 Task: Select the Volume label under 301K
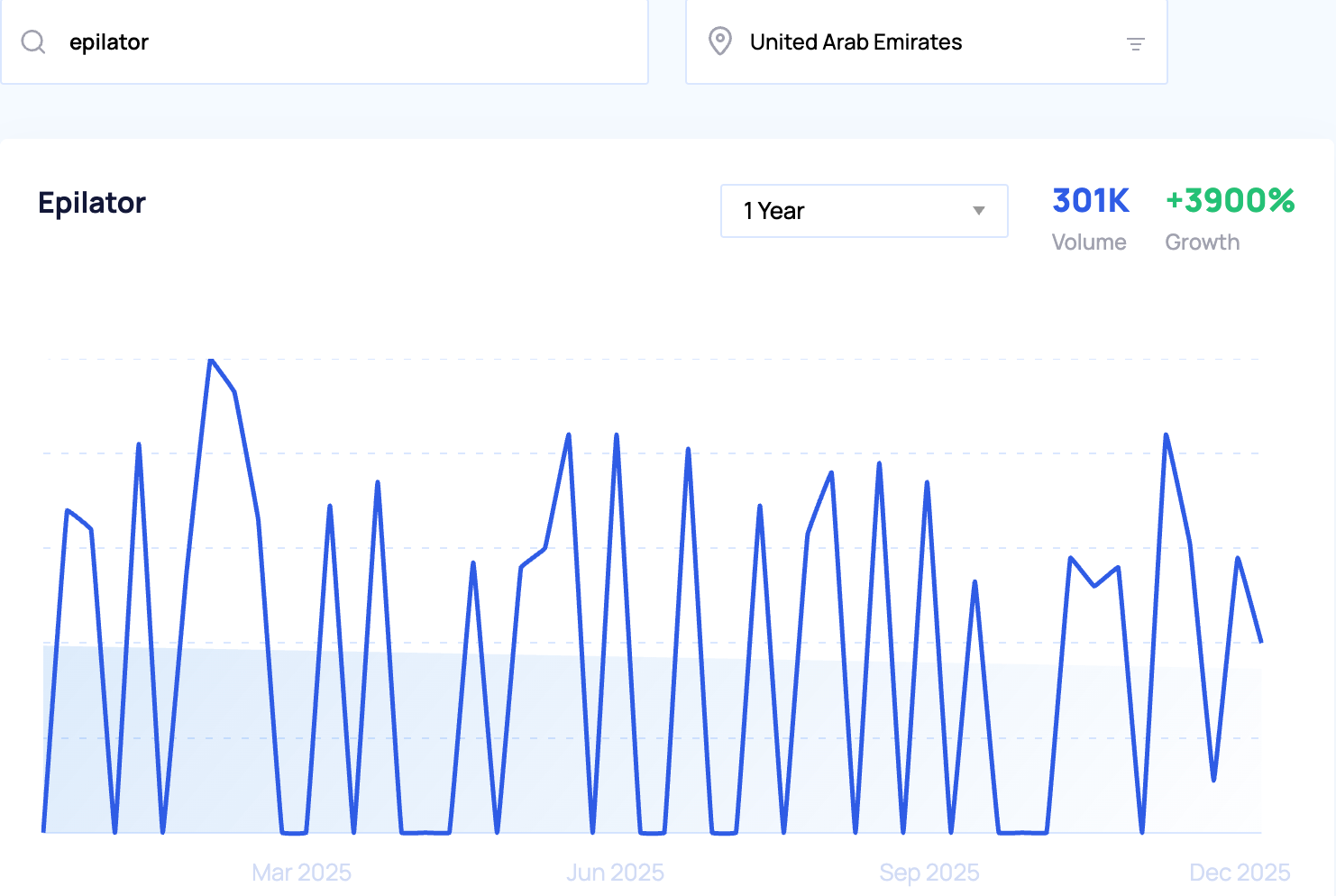tap(1089, 242)
